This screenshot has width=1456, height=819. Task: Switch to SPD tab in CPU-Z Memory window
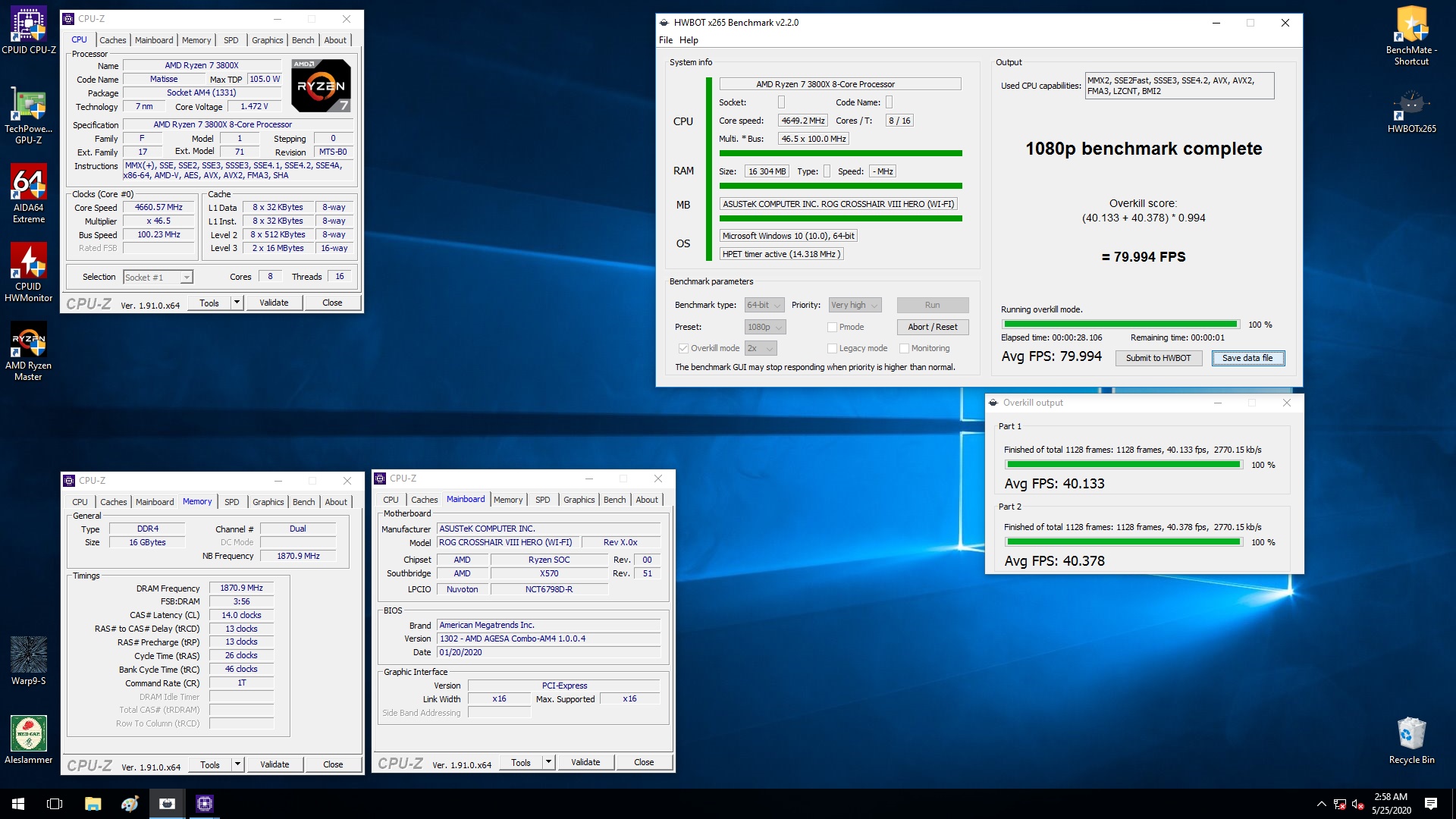[x=232, y=502]
